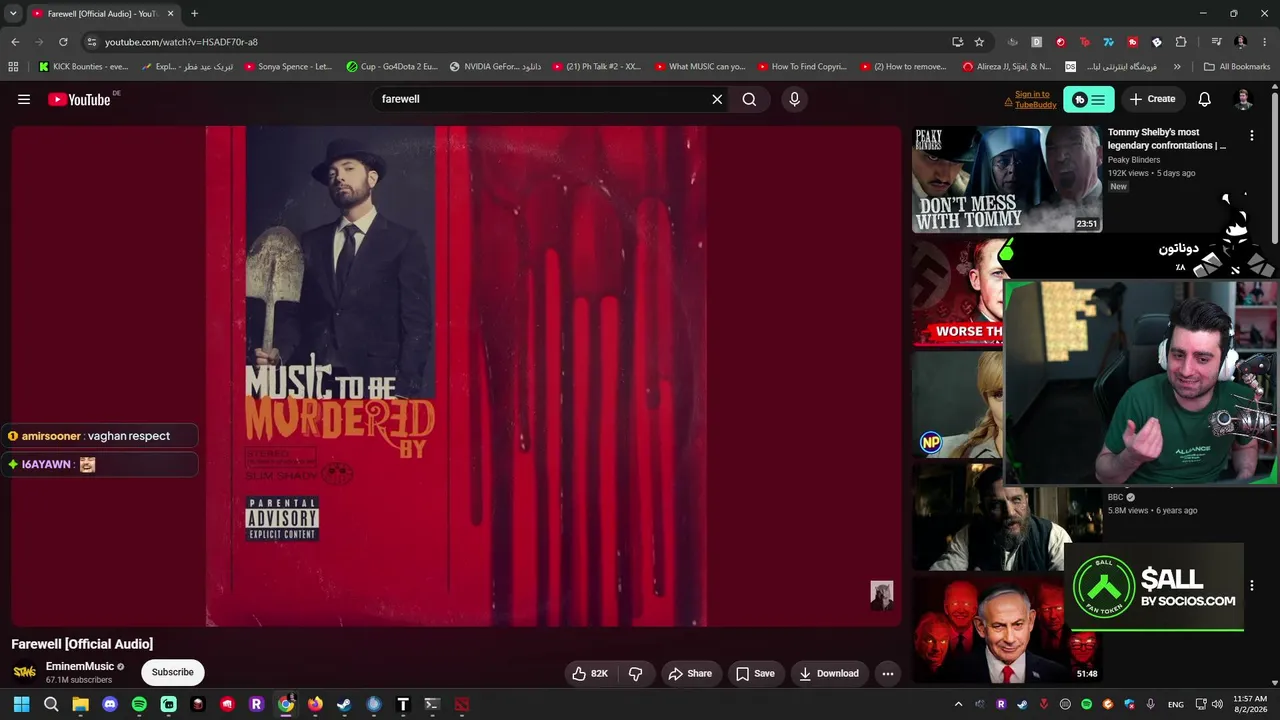This screenshot has width=1280, height=720.
Task: Open Dota 2 from the taskbar
Action: coord(461,704)
